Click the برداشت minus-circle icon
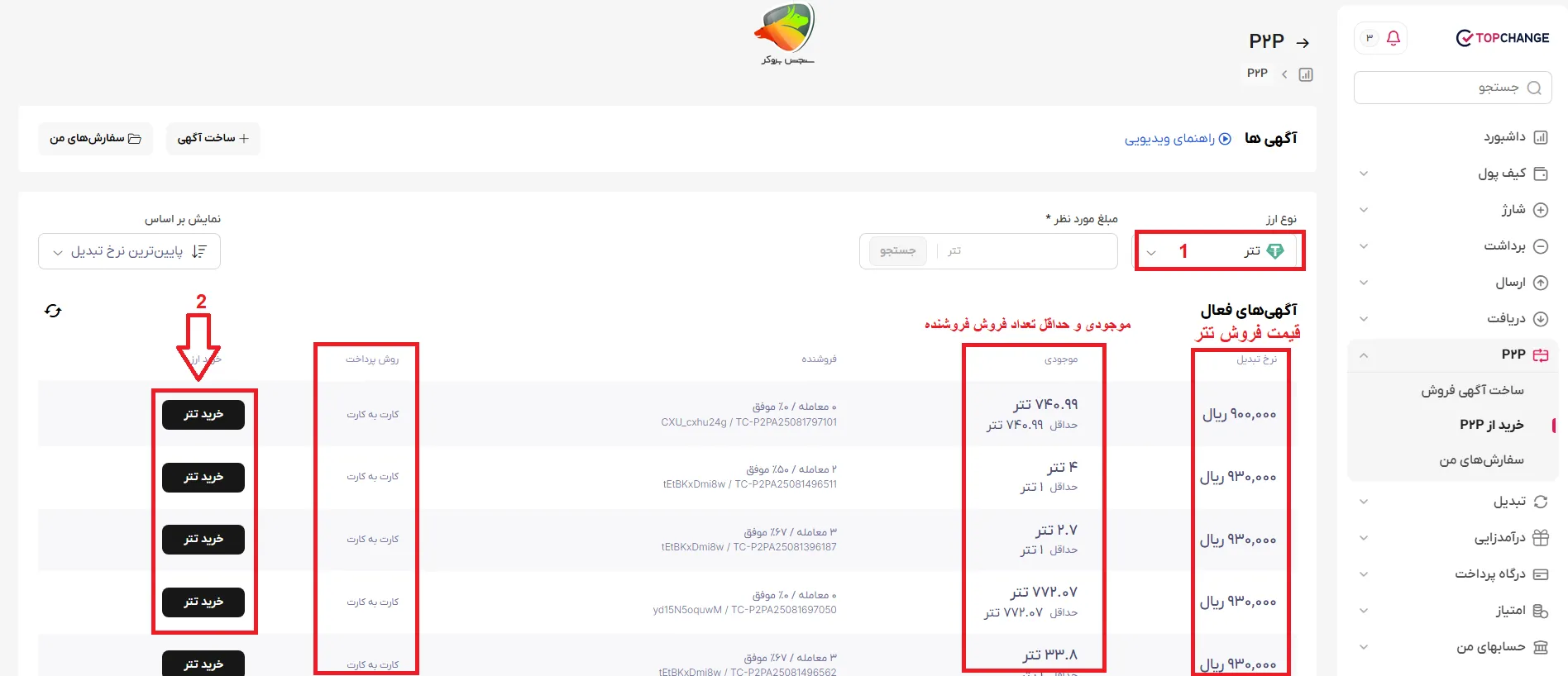This screenshot has width=1568, height=676. click(1541, 246)
